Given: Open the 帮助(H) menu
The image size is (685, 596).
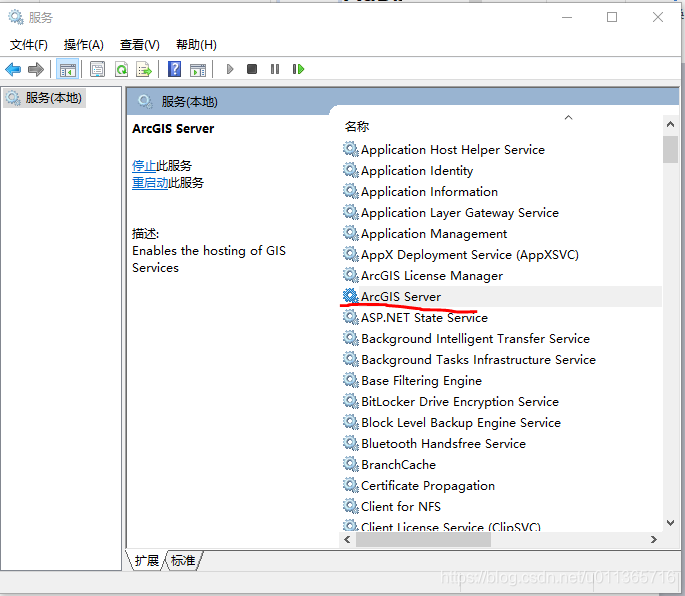Looking at the screenshot, I should [196, 45].
